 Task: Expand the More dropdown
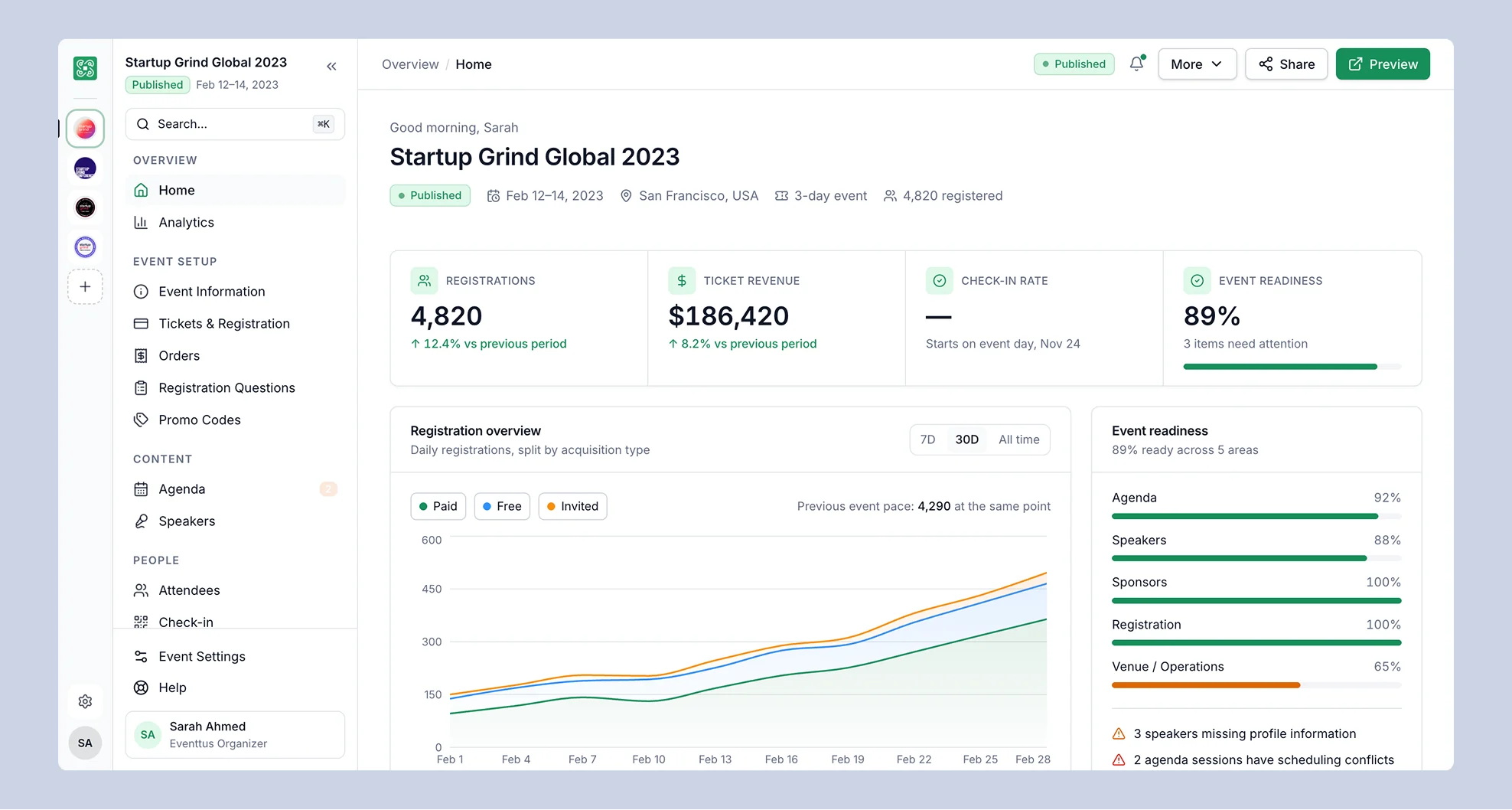coord(1197,64)
